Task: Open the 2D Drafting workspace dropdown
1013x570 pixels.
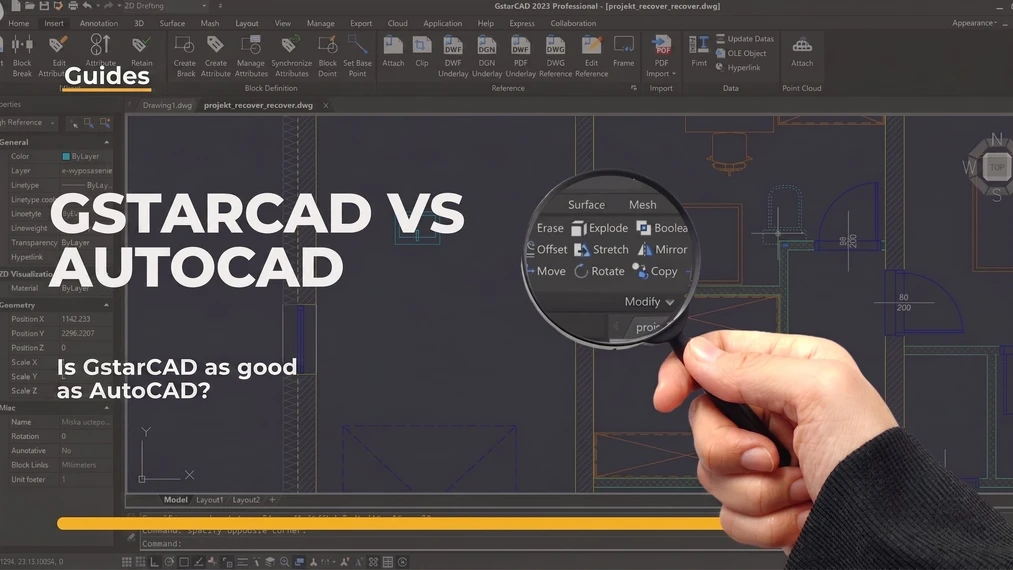Action: (165, 6)
